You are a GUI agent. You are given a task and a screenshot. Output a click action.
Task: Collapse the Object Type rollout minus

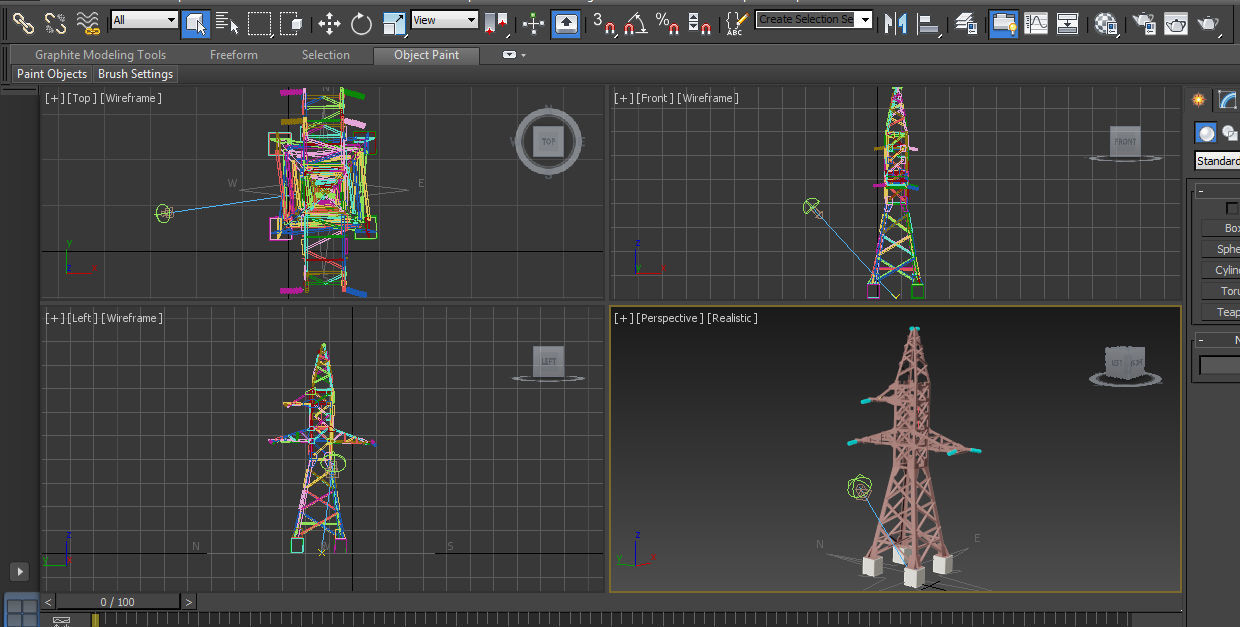pyautogui.click(x=1200, y=192)
